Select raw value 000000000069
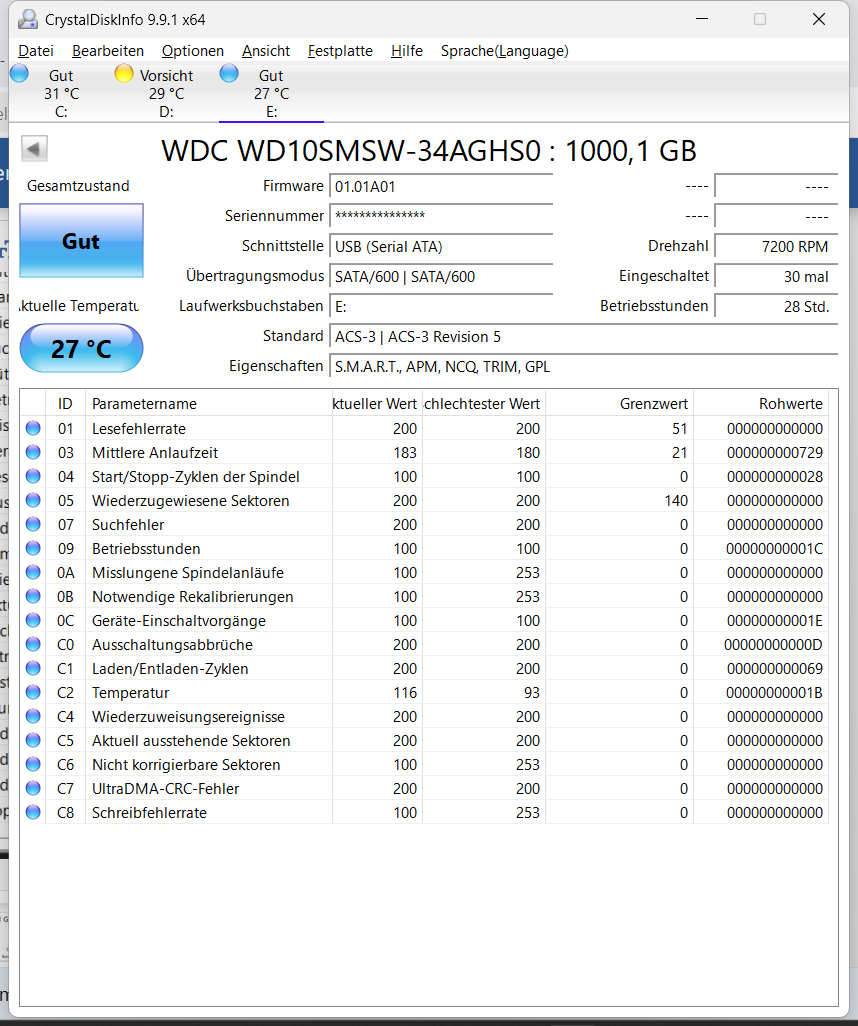The height and width of the screenshot is (1026, 858). tap(775, 668)
